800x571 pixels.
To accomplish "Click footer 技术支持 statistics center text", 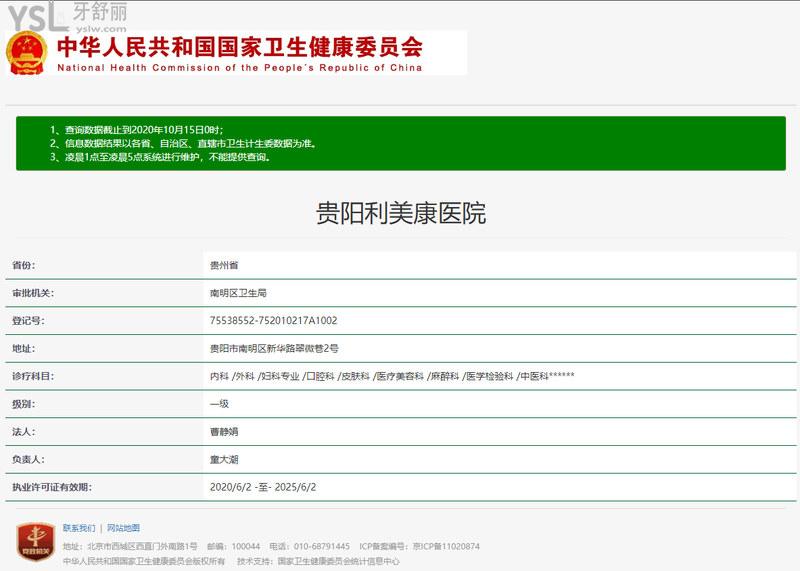I will click(318, 561).
